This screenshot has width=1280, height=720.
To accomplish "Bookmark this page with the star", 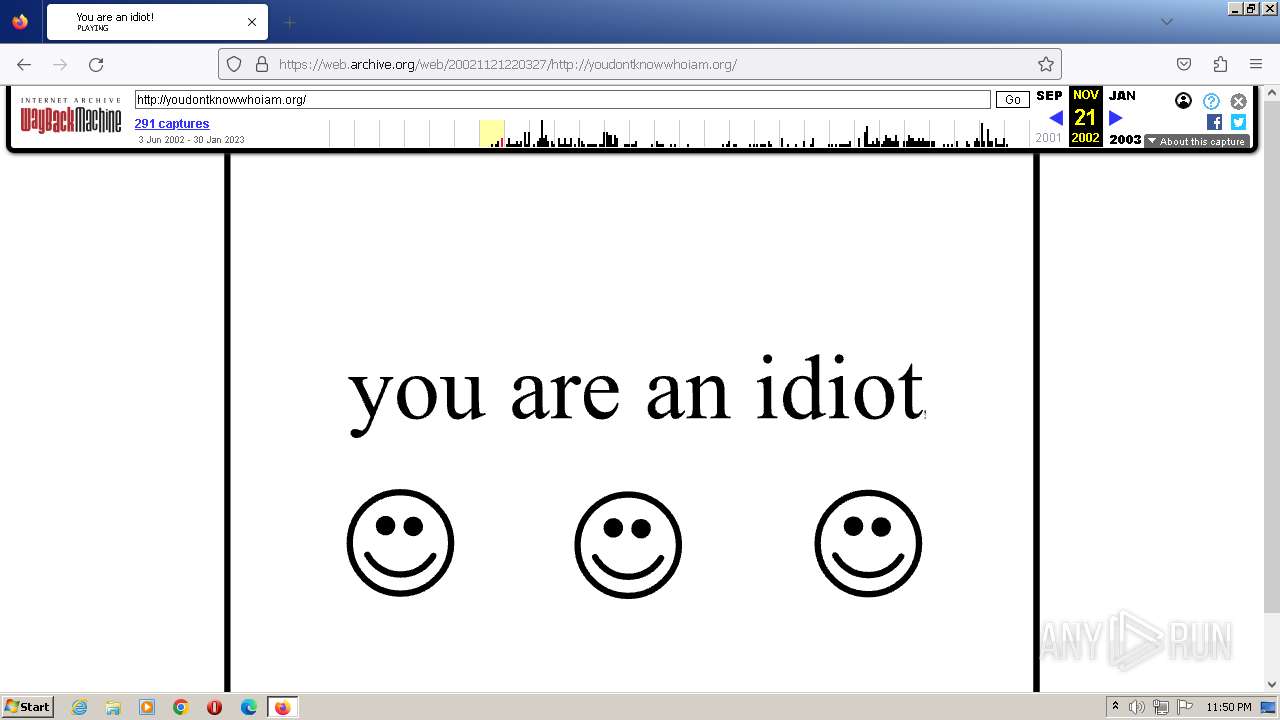I will (x=1046, y=64).
